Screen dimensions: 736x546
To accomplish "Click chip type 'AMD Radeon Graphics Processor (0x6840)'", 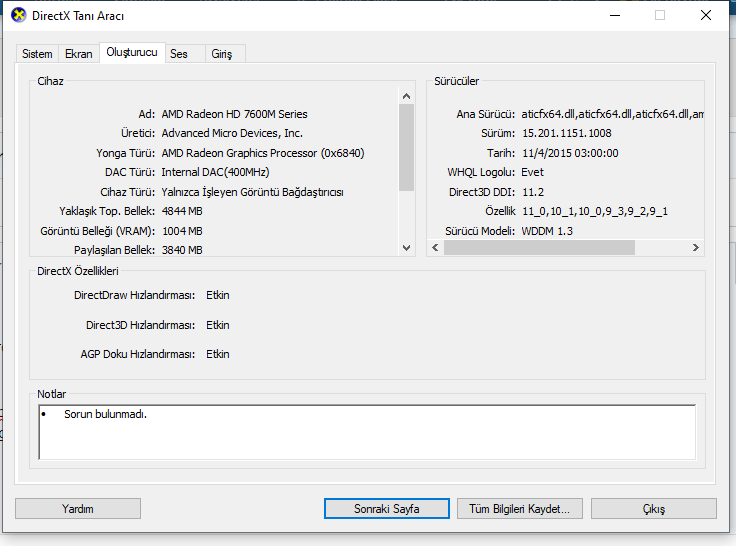I will pyautogui.click(x=263, y=153).
